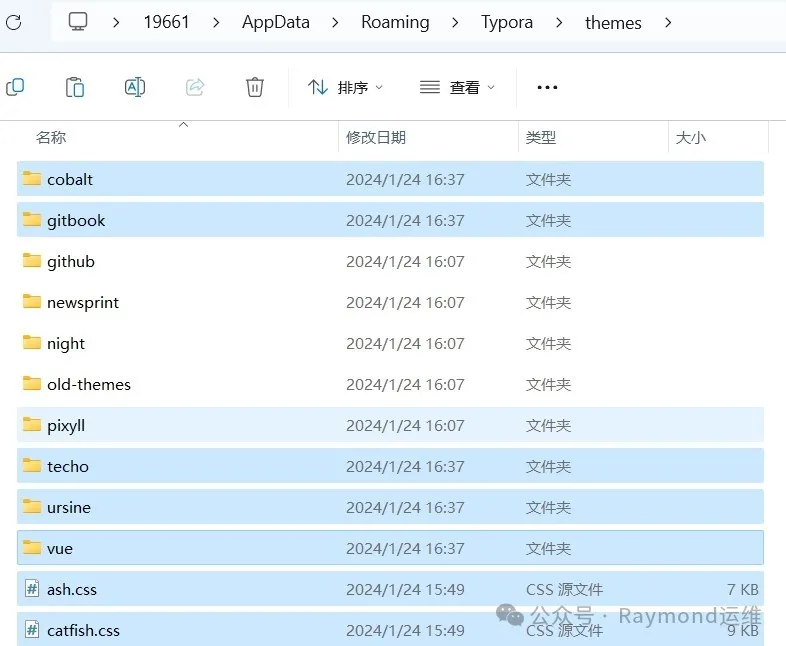Click the ursine folder icon
This screenshot has width=786, height=646.
pos(32,507)
